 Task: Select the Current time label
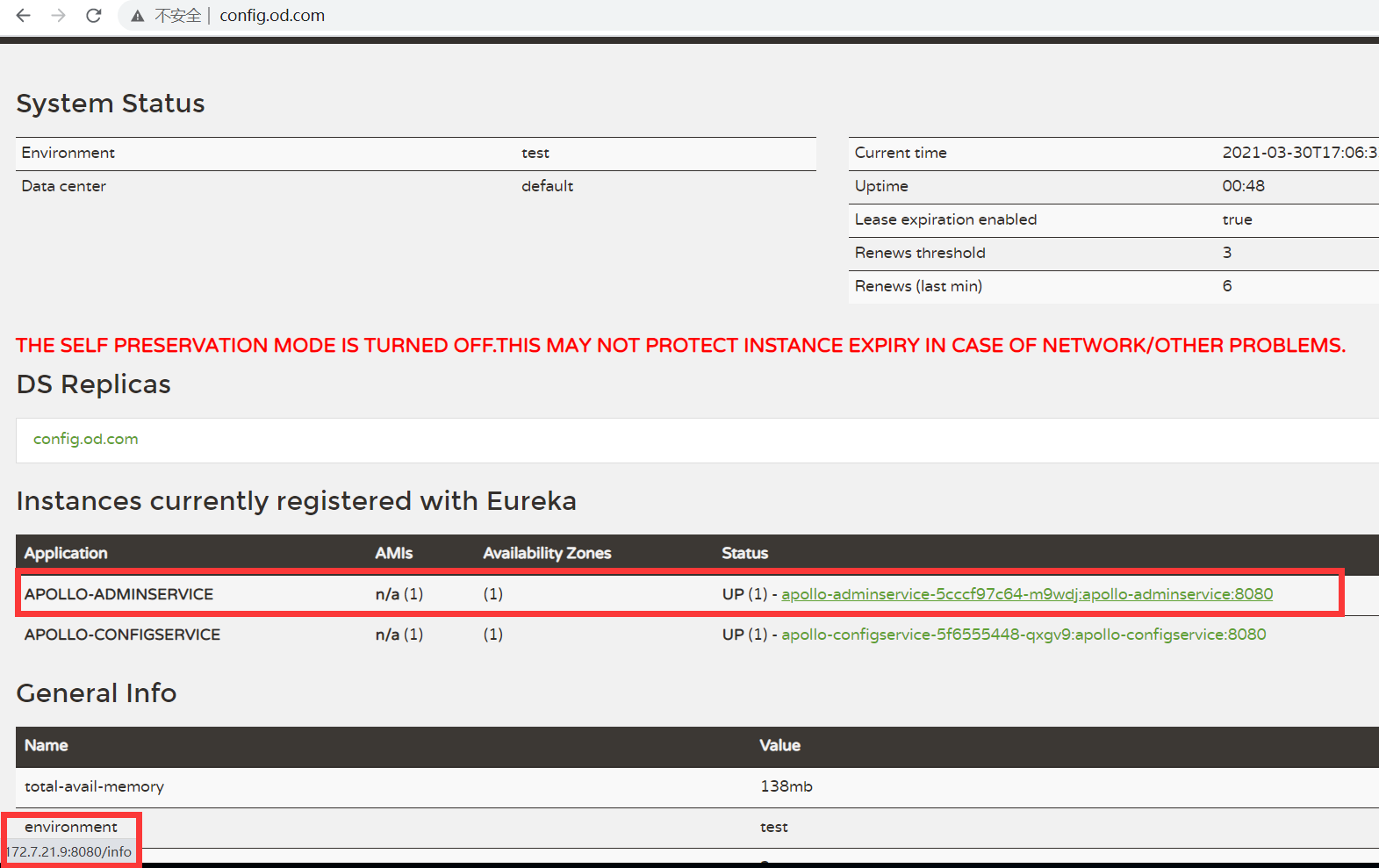pyautogui.click(x=901, y=153)
